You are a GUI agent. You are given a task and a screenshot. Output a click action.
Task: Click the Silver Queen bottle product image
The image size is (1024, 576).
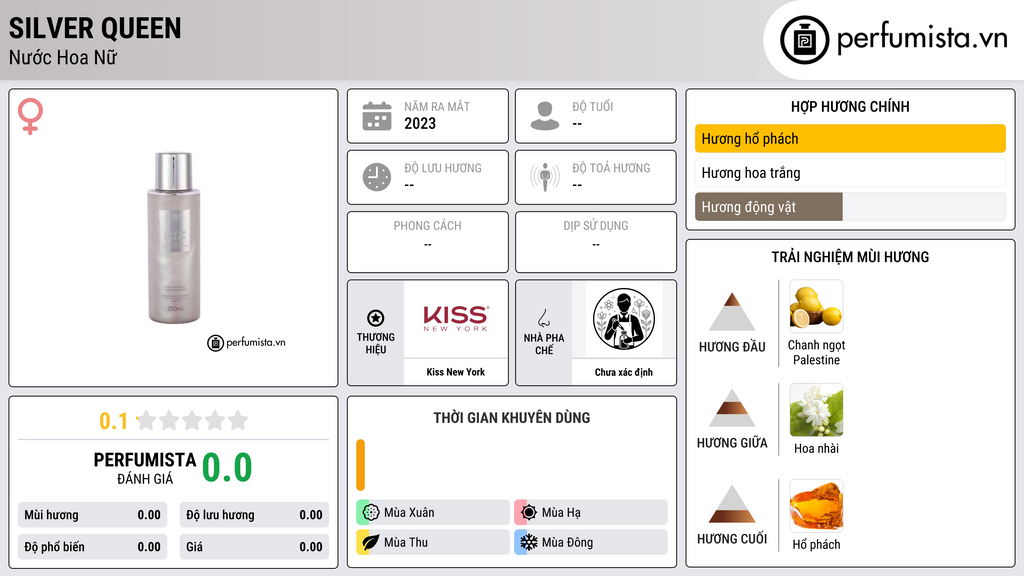[x=174, y=238]
